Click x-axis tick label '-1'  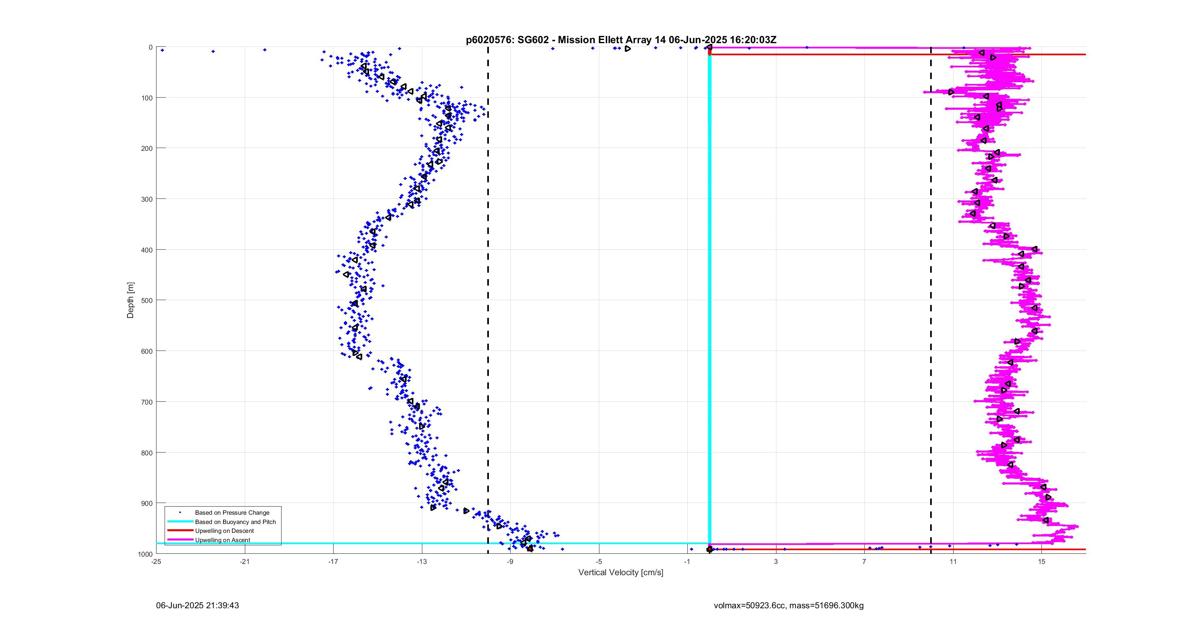pyautogui.click(x=688, y=562)
